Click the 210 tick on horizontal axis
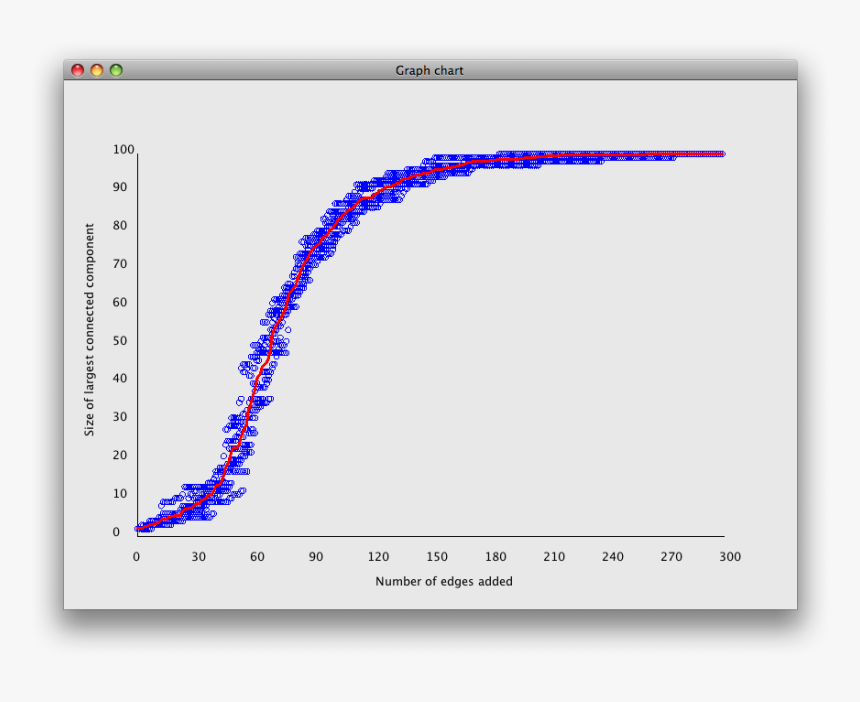Screen dimensions: 860x702 (555, 557)
